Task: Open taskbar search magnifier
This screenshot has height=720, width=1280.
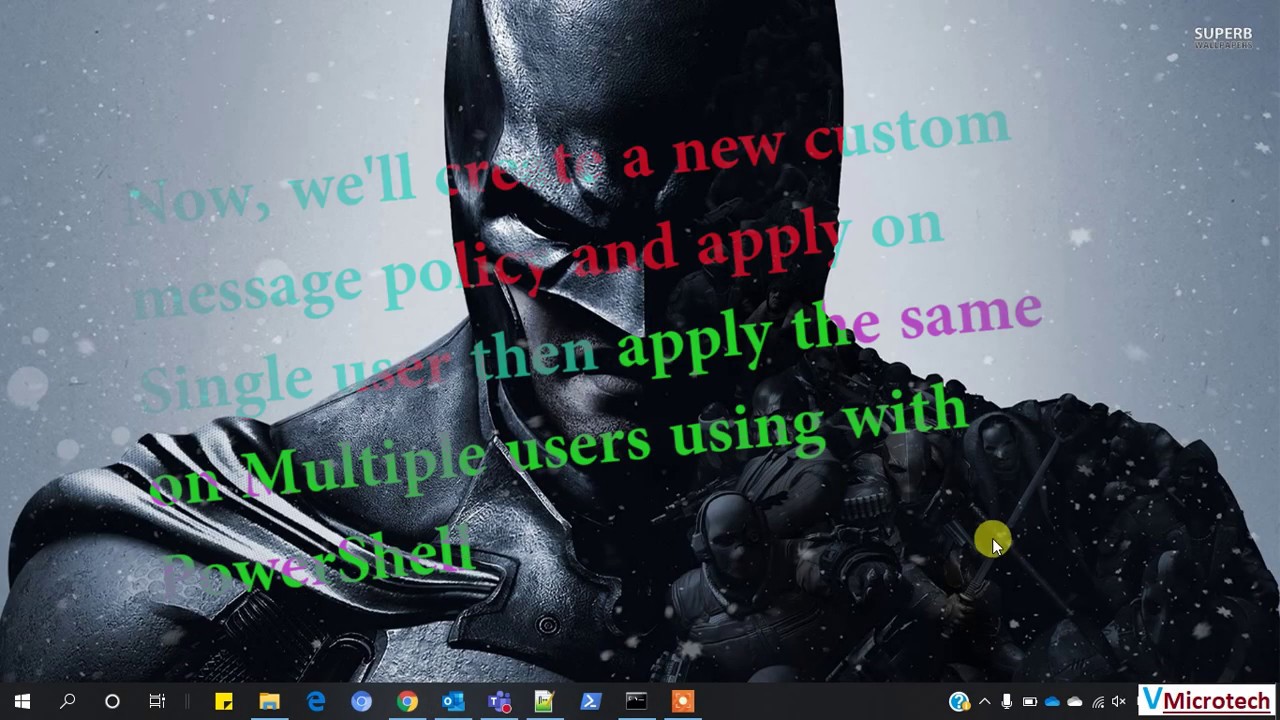Action: click(67, 702)
